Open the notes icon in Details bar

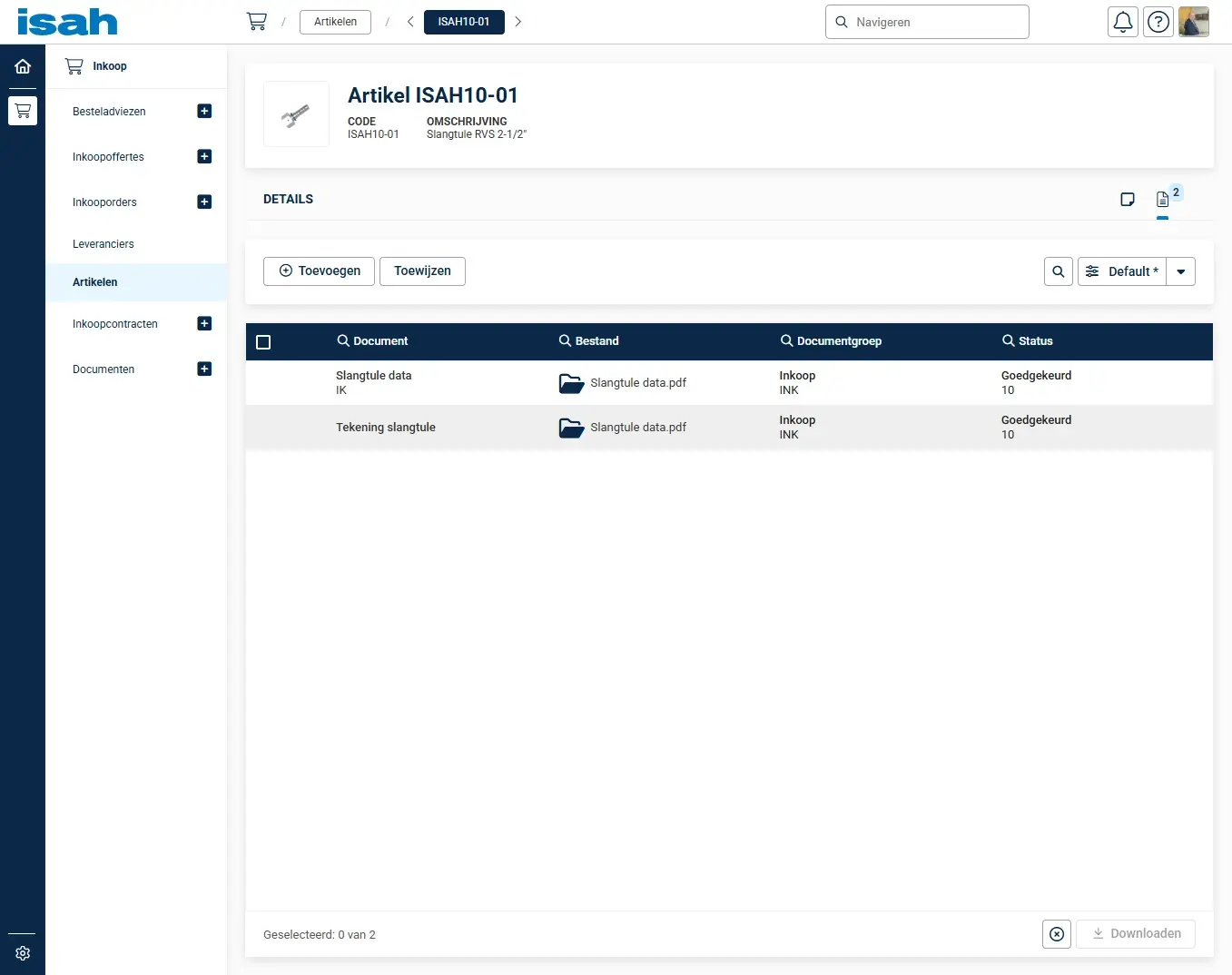point(1128,200)
